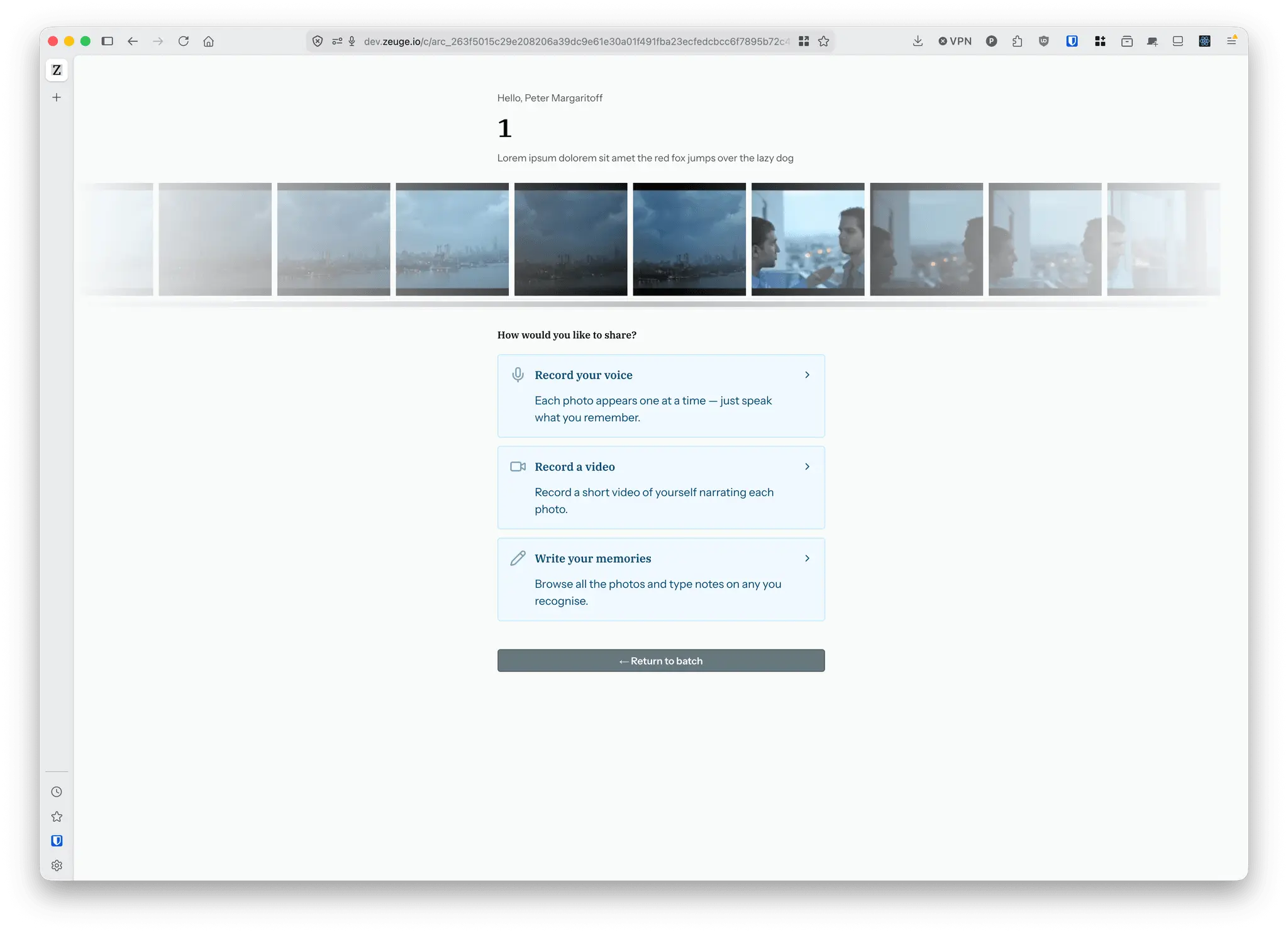Go forward with the browser forward arrow
Screen dimensions: 1288x933
point(158,41)
